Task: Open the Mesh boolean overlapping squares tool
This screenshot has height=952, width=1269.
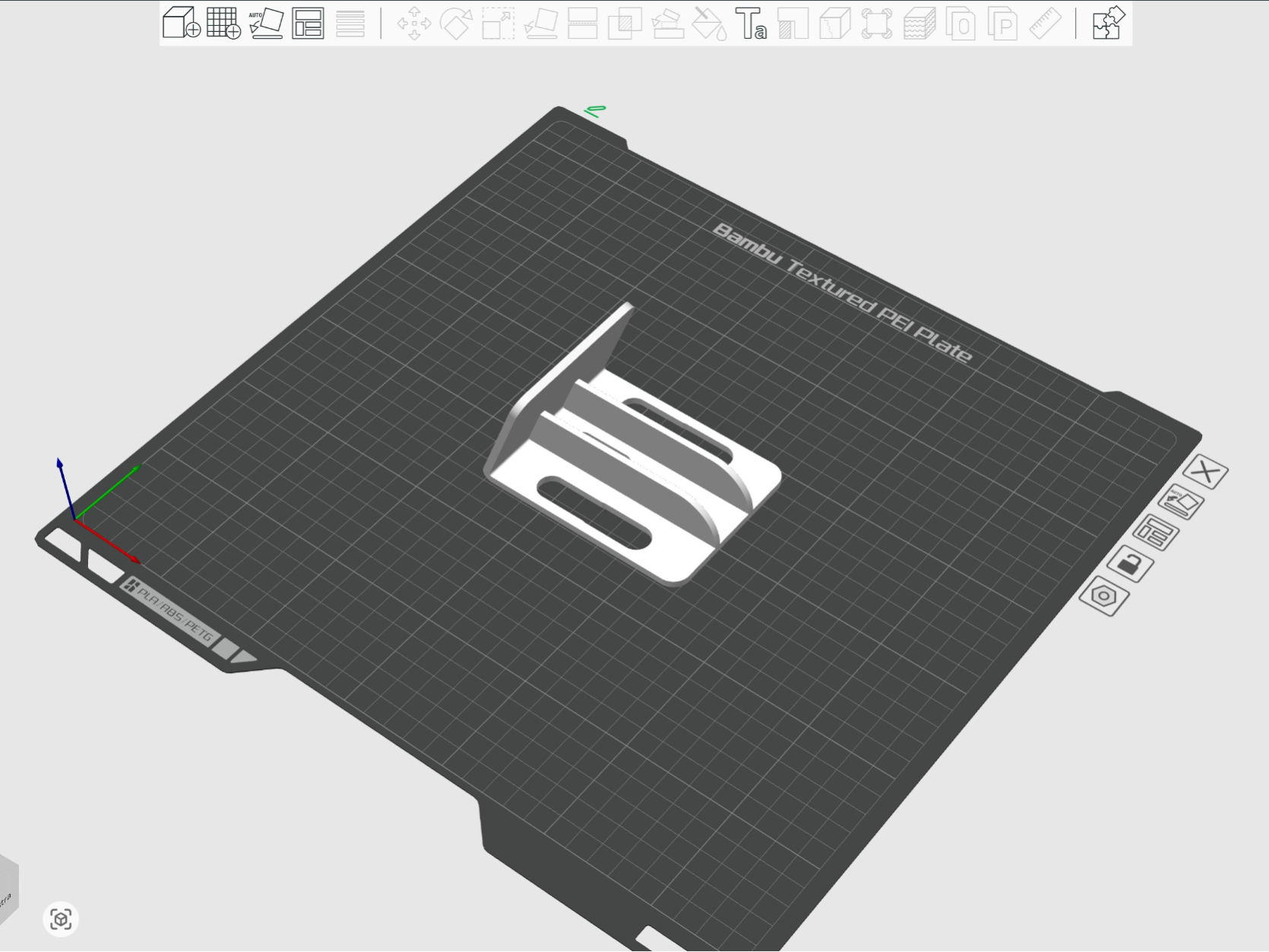Action: 625,23
